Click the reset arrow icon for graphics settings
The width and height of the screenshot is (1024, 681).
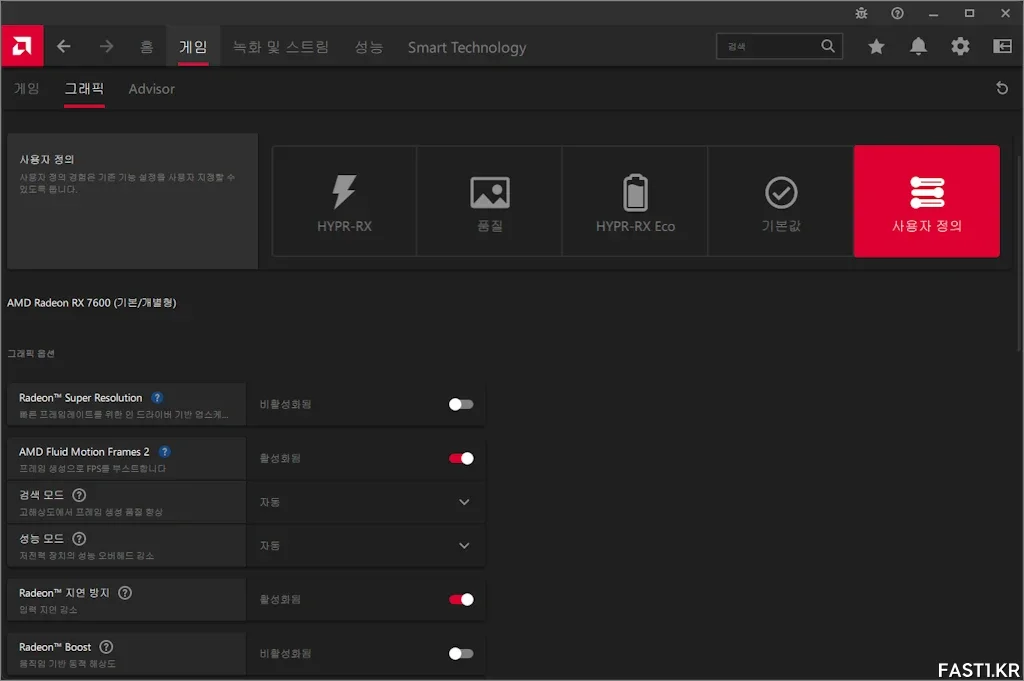tap(1002, 88)
